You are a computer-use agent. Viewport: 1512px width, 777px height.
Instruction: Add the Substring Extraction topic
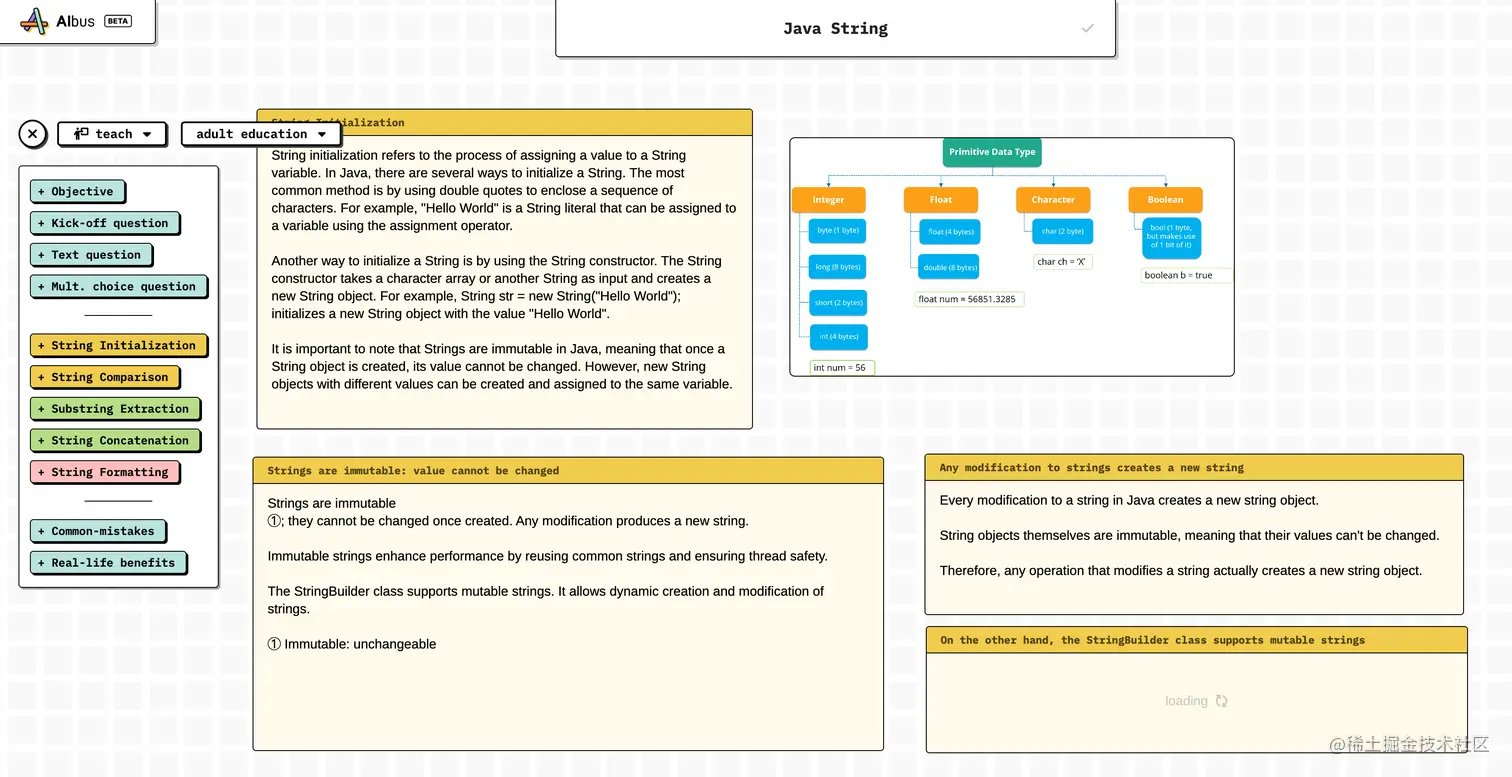[x=114, y=409]
